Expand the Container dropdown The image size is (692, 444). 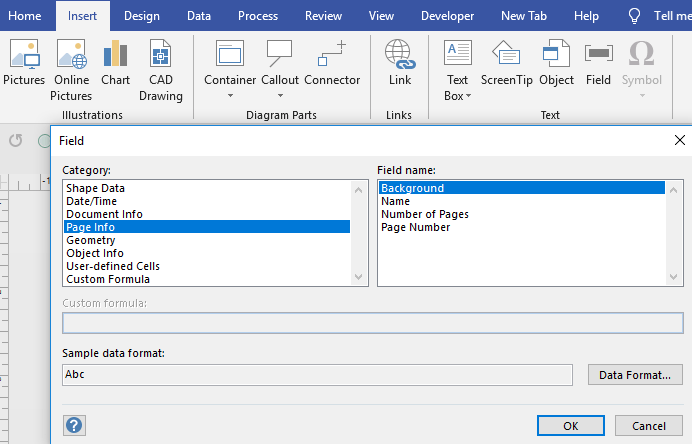[230, 96]
